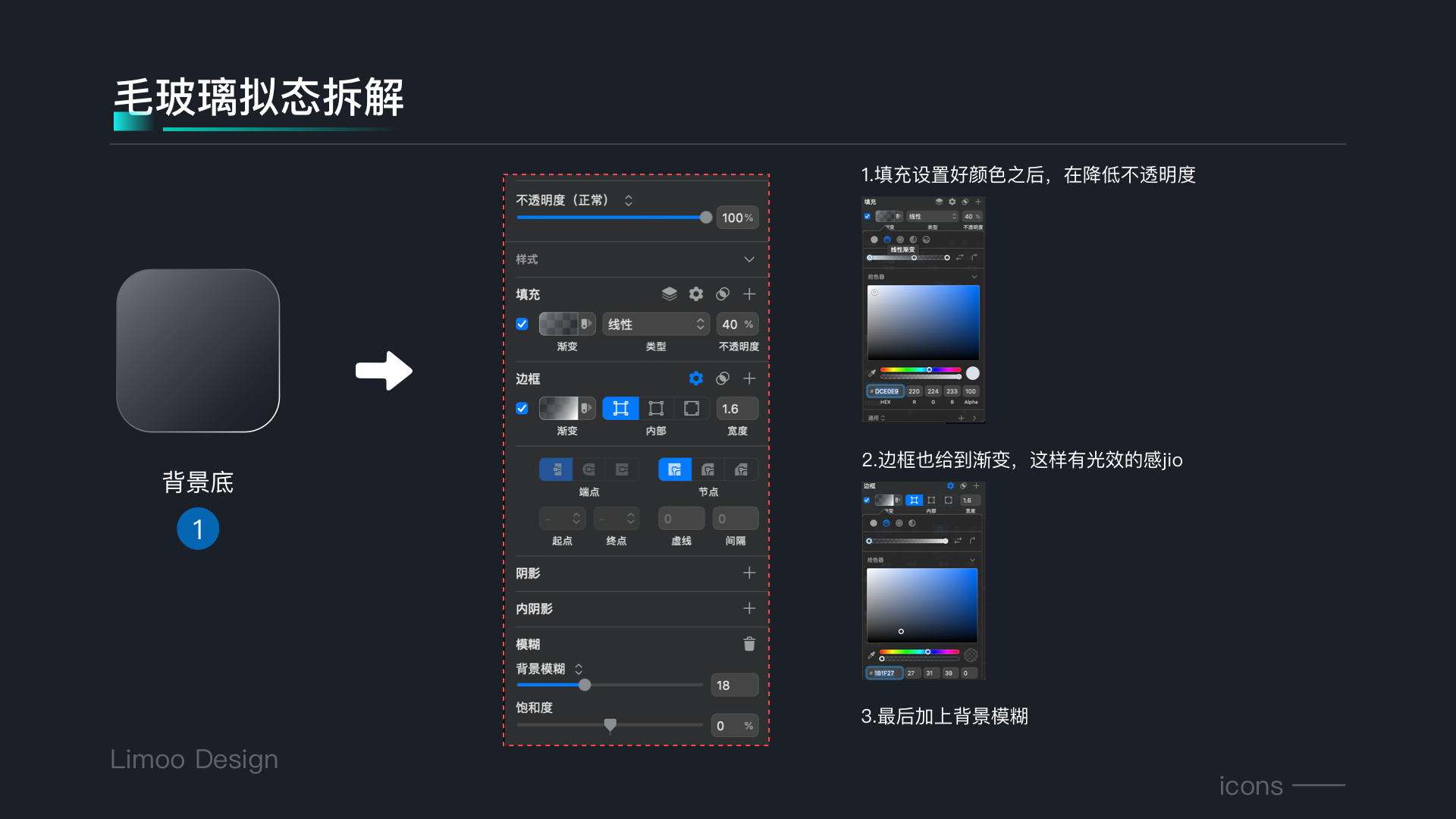Click the blue gear icon in 边框 section

(x=695, y=378)
